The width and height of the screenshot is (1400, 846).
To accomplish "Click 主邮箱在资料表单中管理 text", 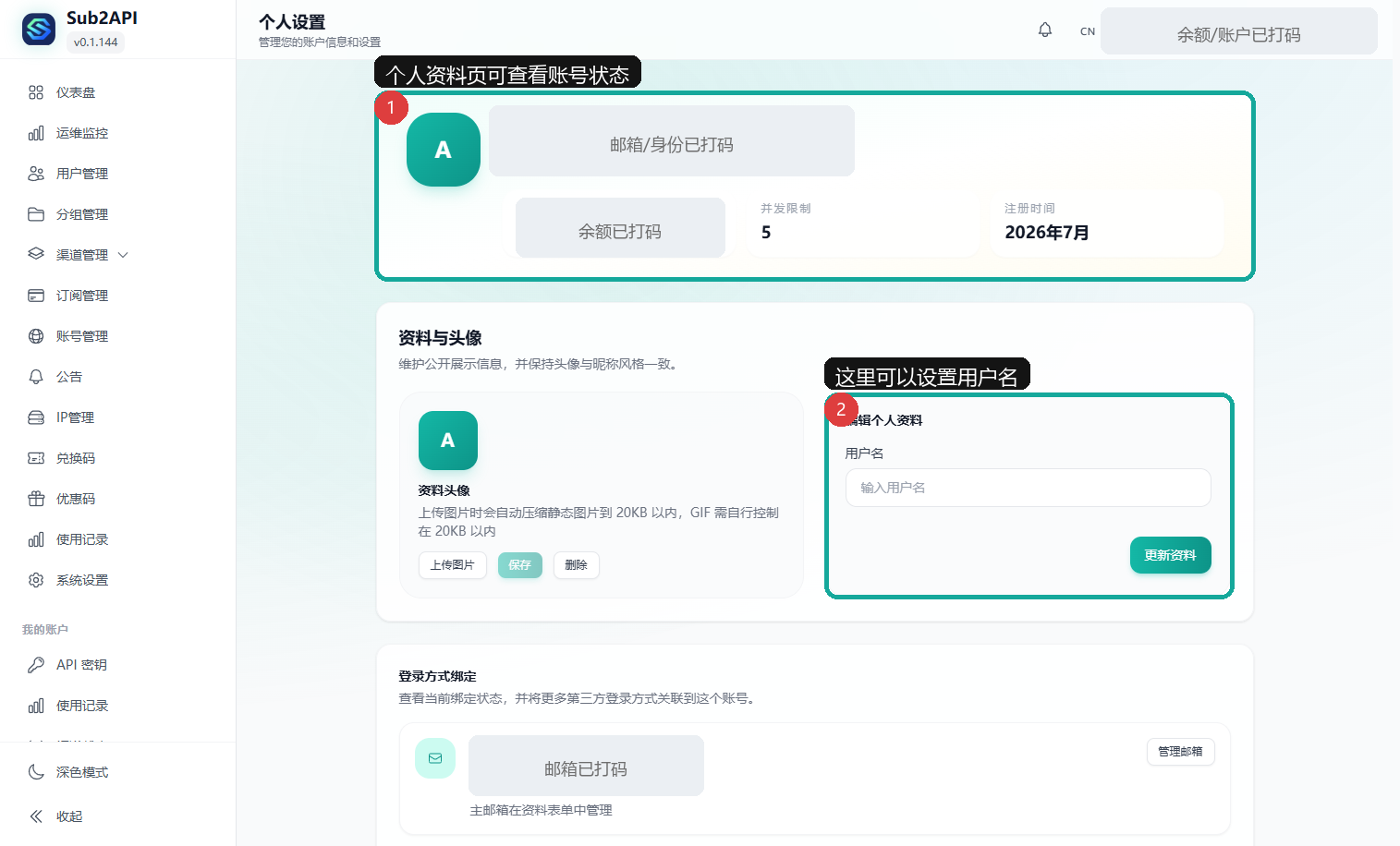I will tap(541, 810).
